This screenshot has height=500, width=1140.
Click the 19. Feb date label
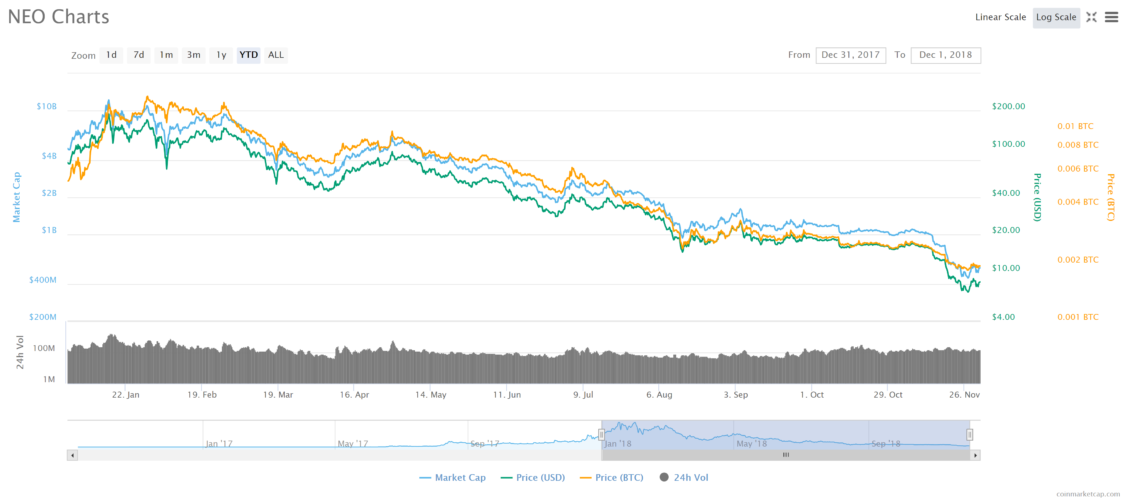(x=203, y=395)
